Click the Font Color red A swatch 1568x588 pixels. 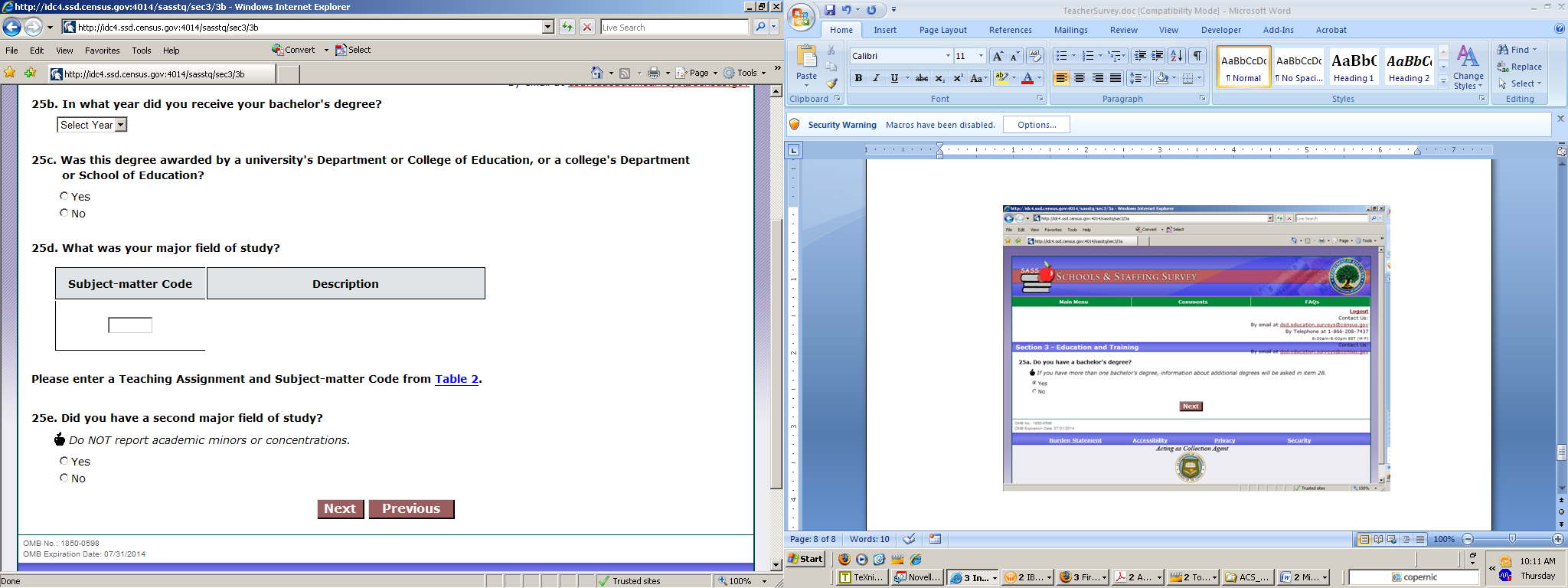click(x=1027, y=78)
